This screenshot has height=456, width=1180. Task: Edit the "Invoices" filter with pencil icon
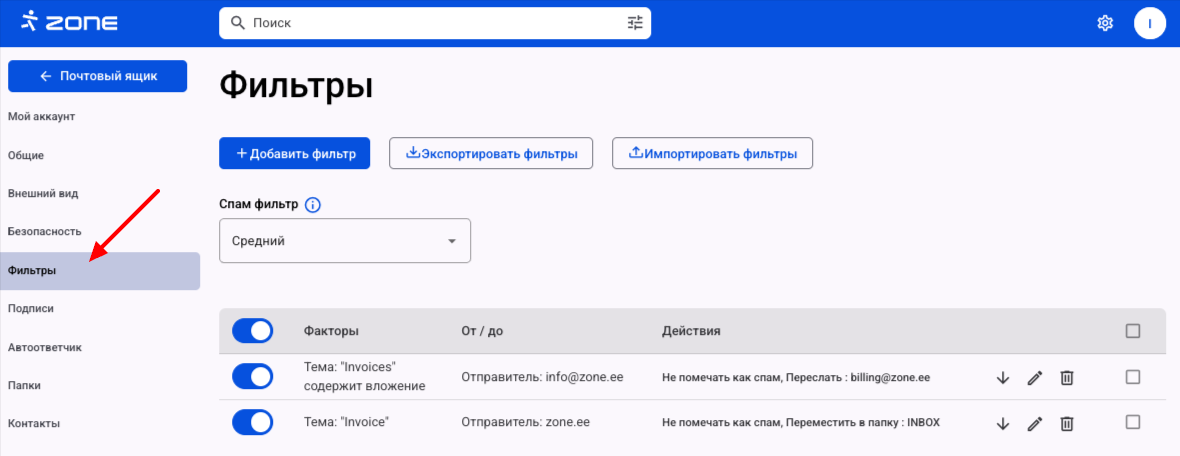coord(1035,378)
